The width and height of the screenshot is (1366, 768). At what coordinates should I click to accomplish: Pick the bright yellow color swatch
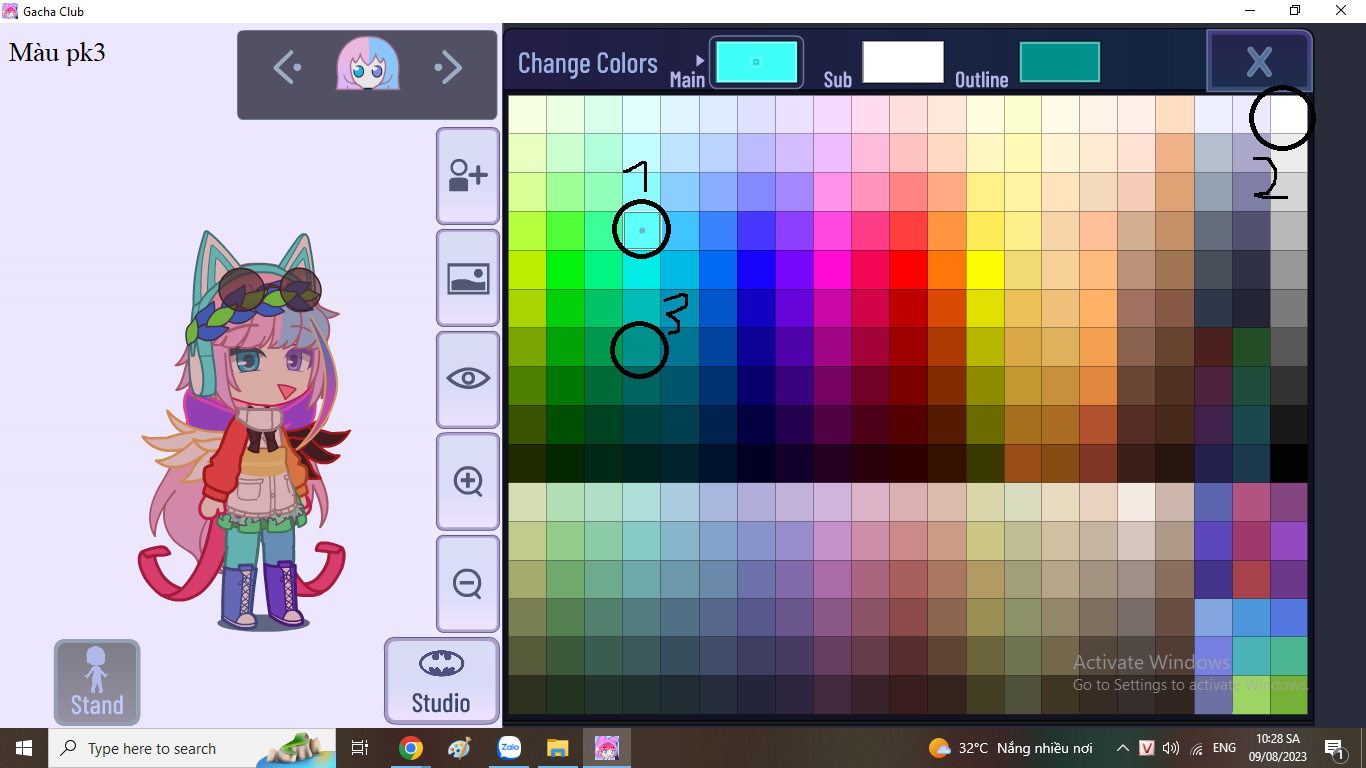[x=985, y=269]
